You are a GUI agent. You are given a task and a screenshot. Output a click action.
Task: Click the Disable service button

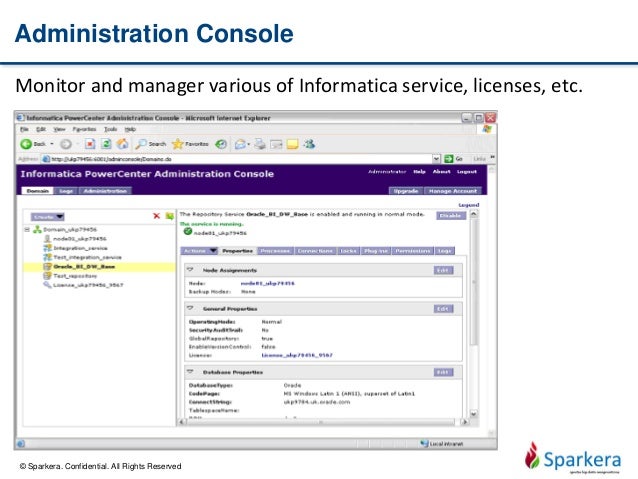451,216
